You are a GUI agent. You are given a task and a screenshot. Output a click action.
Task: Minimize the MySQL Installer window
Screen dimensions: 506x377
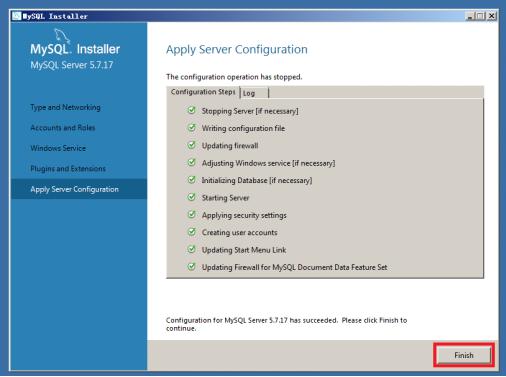[470, 16]
